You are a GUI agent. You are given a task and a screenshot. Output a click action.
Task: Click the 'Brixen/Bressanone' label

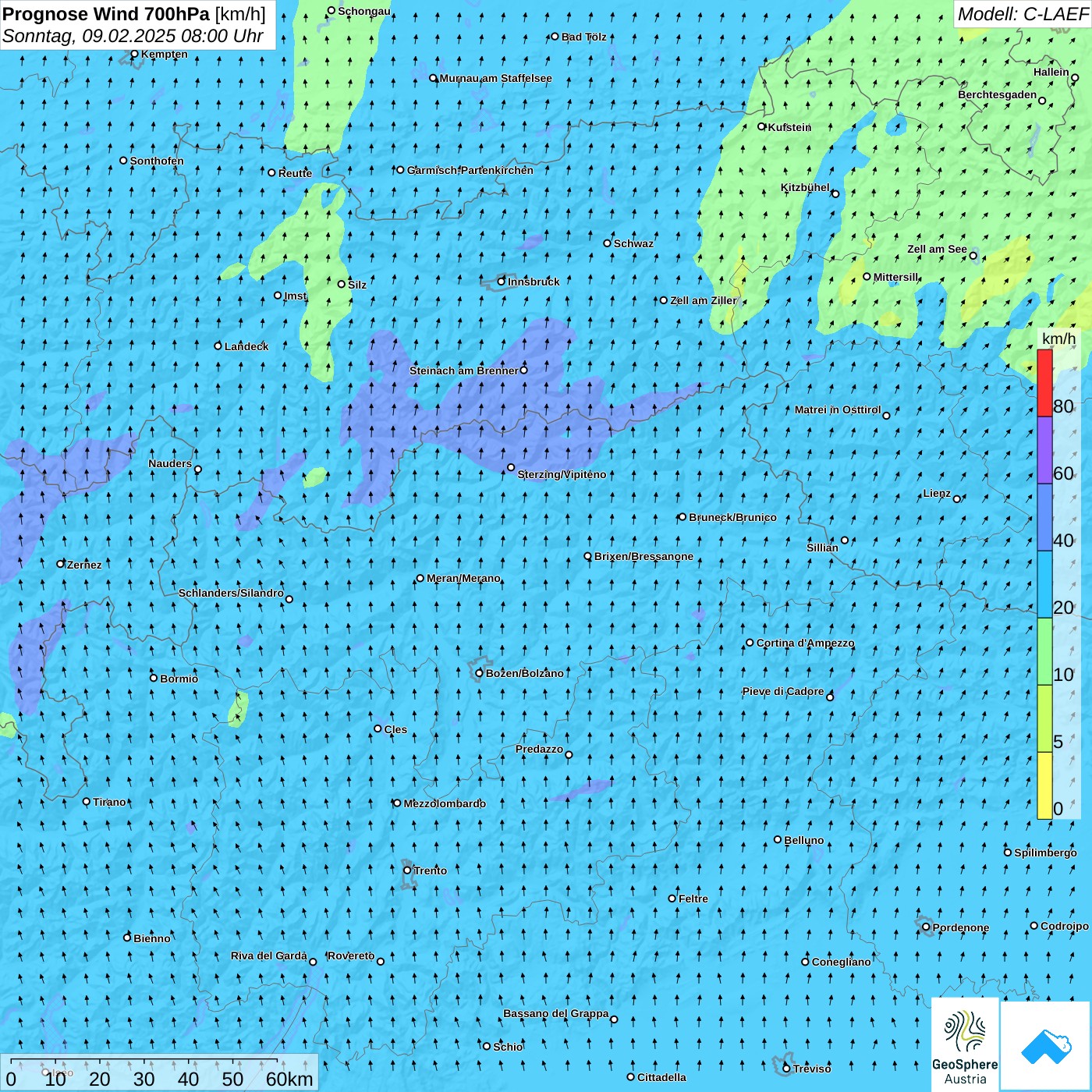click(643, 556)
